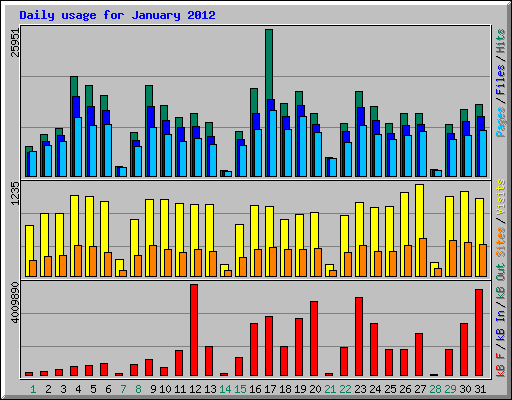The height and width of the screenshot is (400, 512).
Task: Click day 17 on the x-axis
Action: click(x=270, y=389)
